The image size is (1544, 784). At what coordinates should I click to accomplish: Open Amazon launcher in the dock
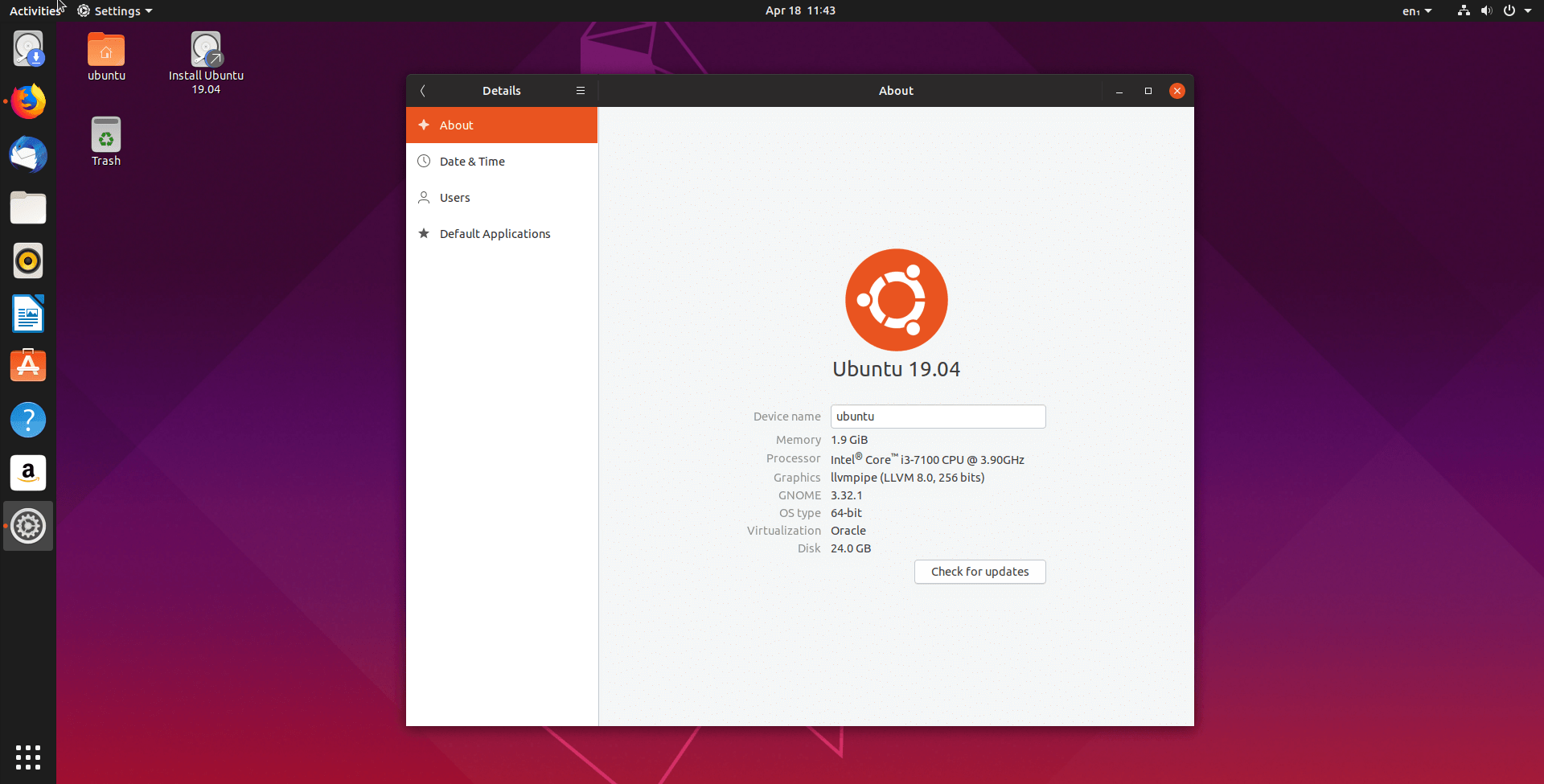[28, 473]
